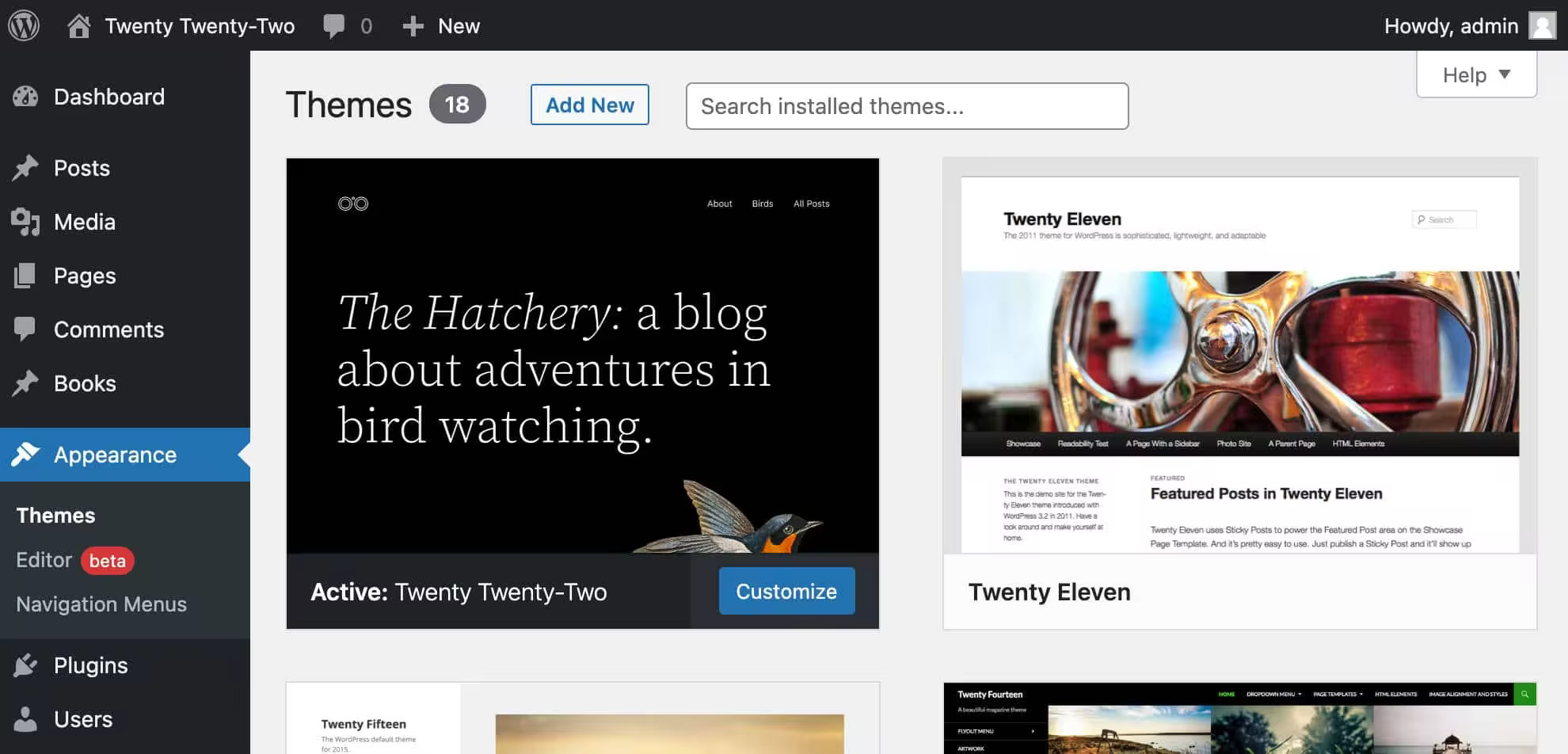Open the Twenty Fourteen theme thumbnail
The image size is (1568, 754).
tap(1240, 718)
